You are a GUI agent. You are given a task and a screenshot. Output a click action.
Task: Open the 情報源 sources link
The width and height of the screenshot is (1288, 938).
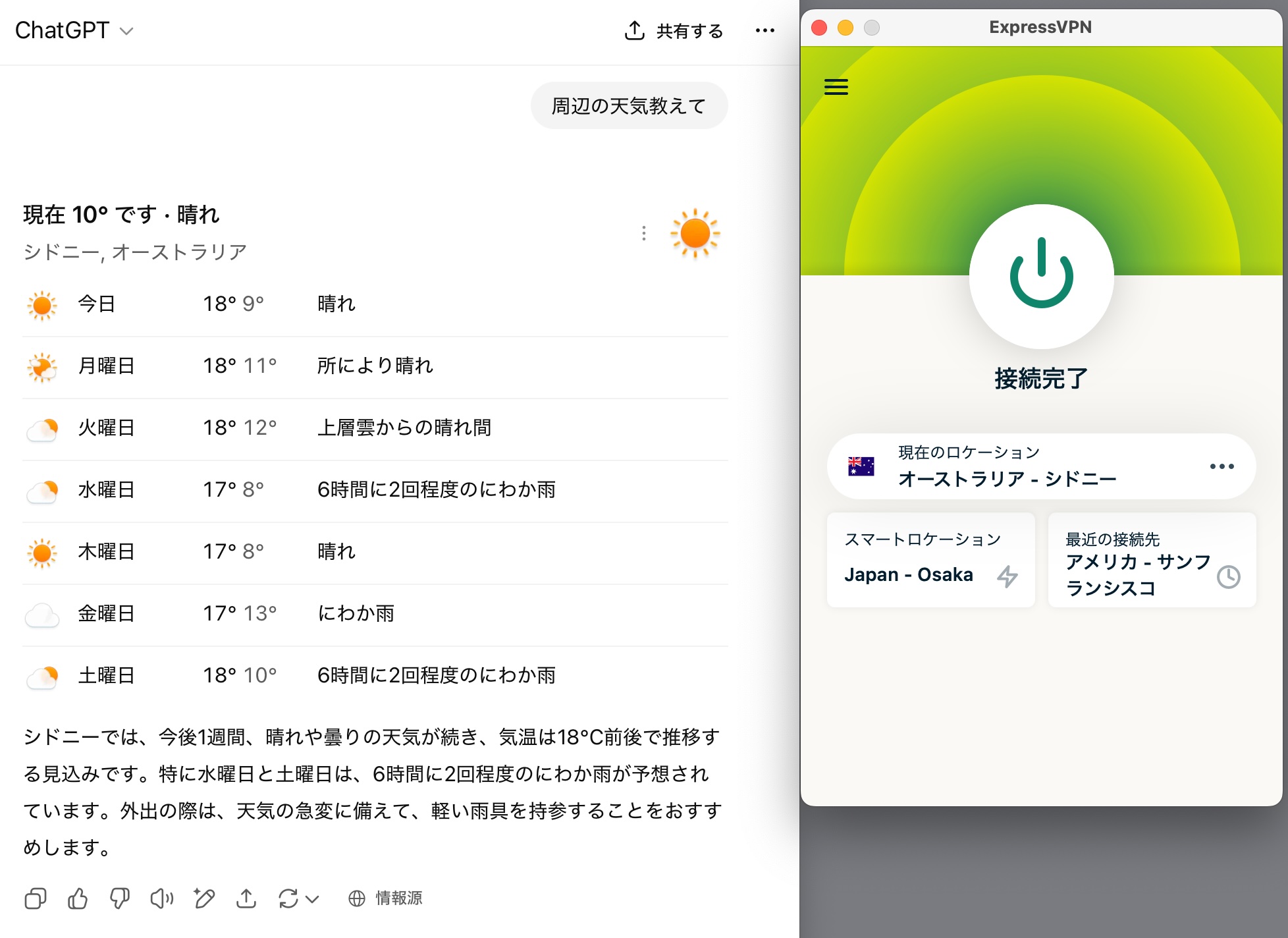[385, 898]
